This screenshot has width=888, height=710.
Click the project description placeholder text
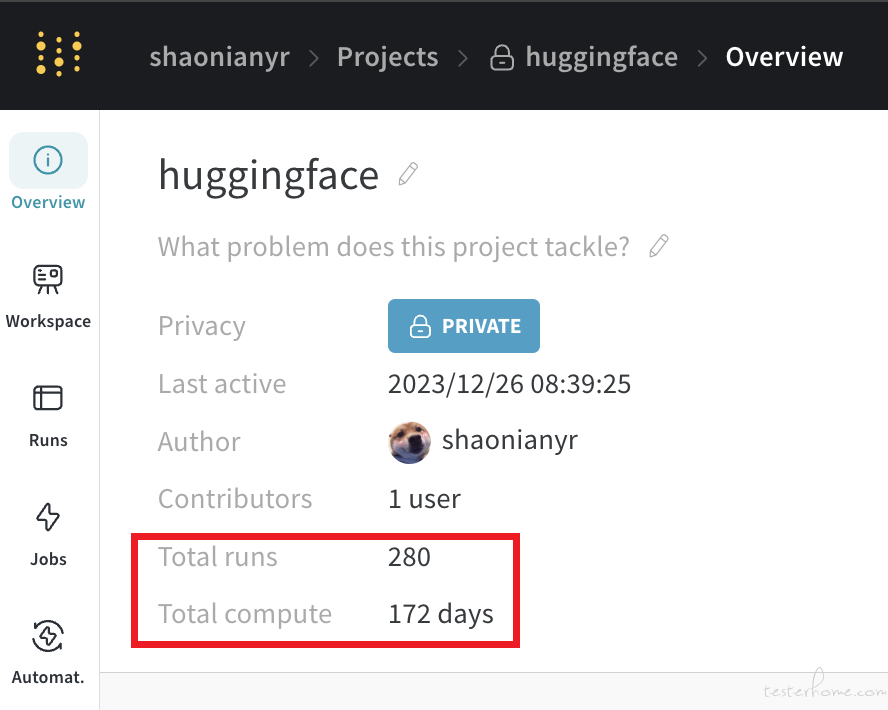point(394,247)
